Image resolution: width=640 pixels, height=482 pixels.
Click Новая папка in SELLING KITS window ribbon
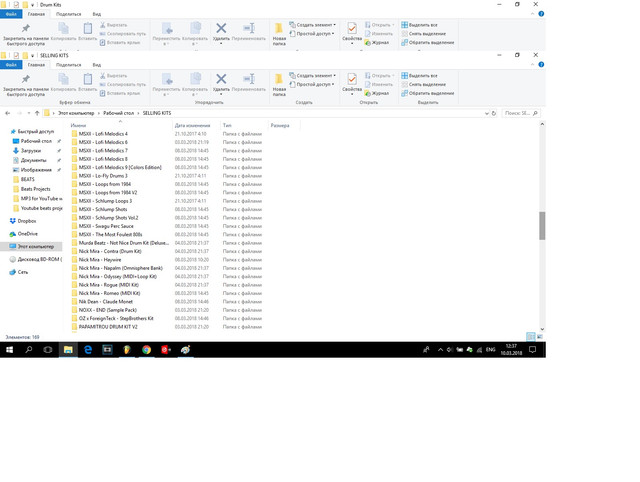click(279, 84)
